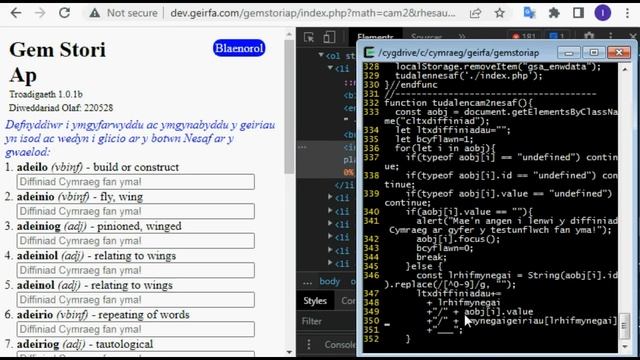Select body in DevTools breadcrumb
Viewport: 640px width, 360px height.
329,281
